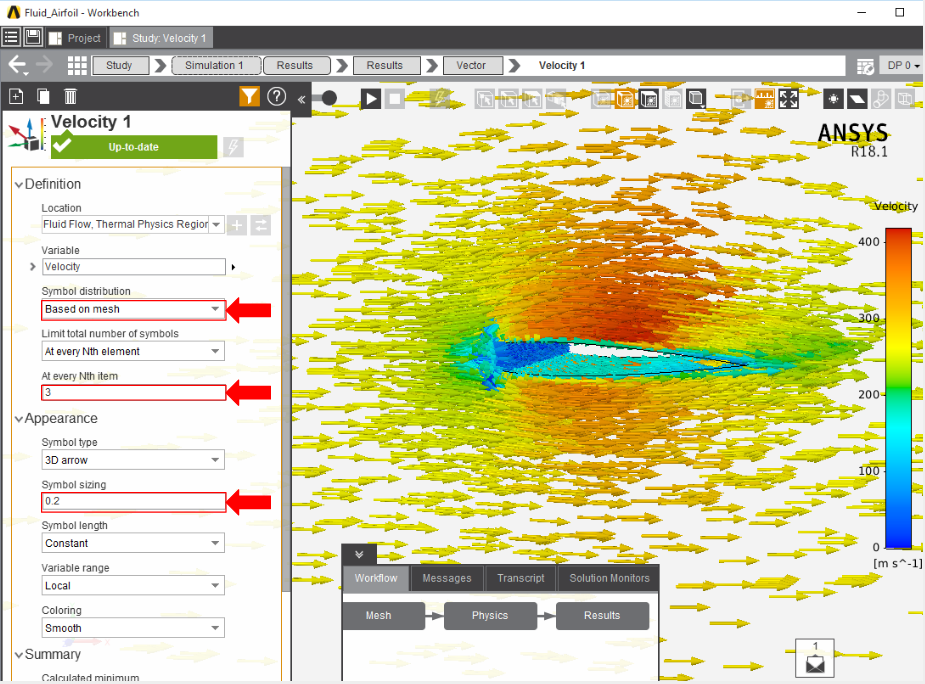The height and width of the screenshot is (684, 925).
Task: Toggle the orange highlighted cube view icon
Action: [x=625, y=99]
